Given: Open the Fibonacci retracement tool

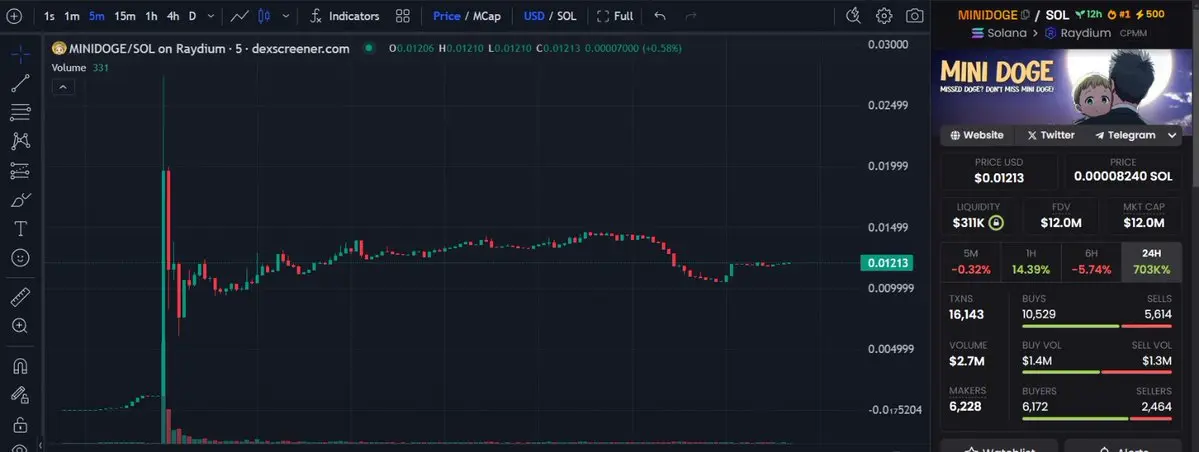Looking at the screenshot, I should pos(21,112).
